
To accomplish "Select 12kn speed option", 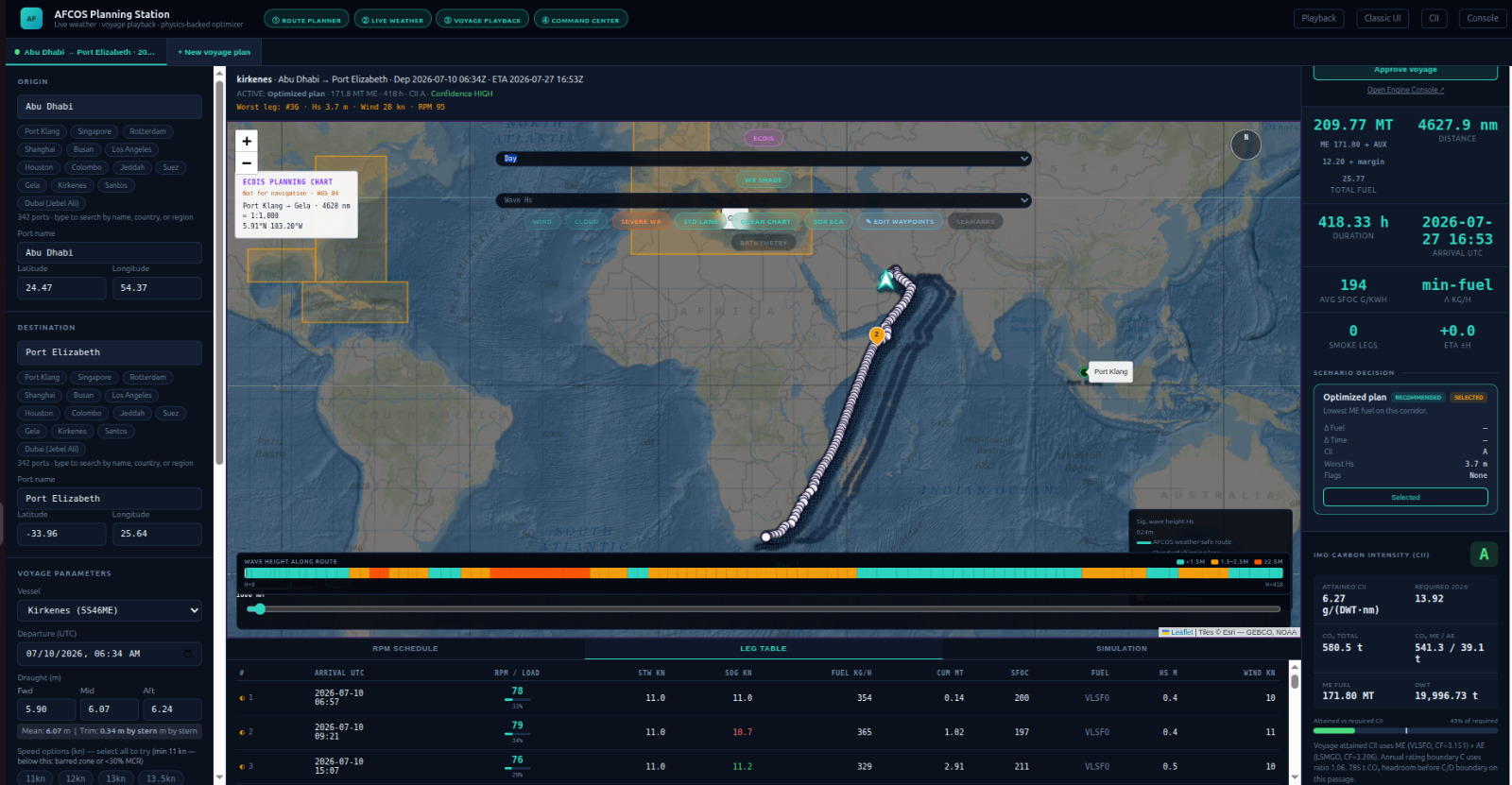I will point(76,778).
